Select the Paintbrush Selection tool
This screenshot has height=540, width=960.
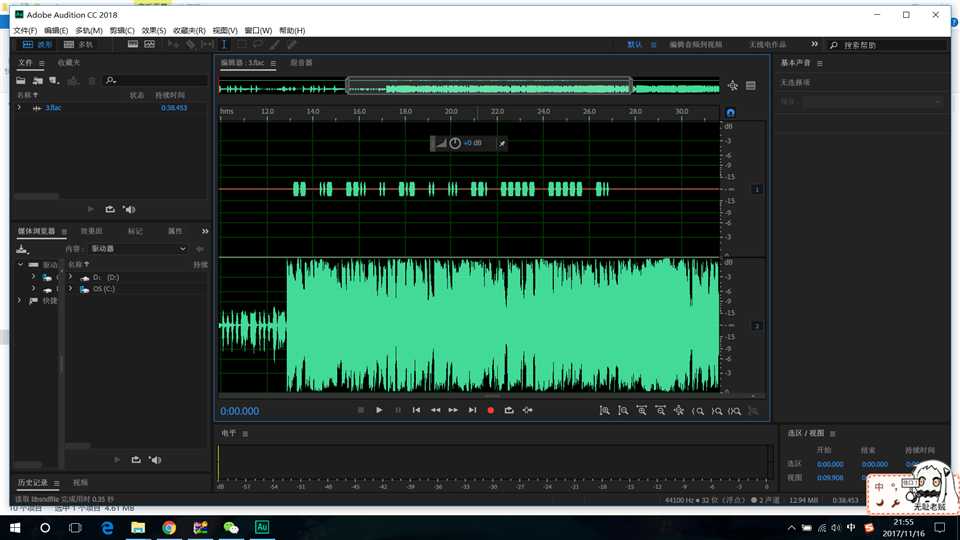tap(275, 45)
